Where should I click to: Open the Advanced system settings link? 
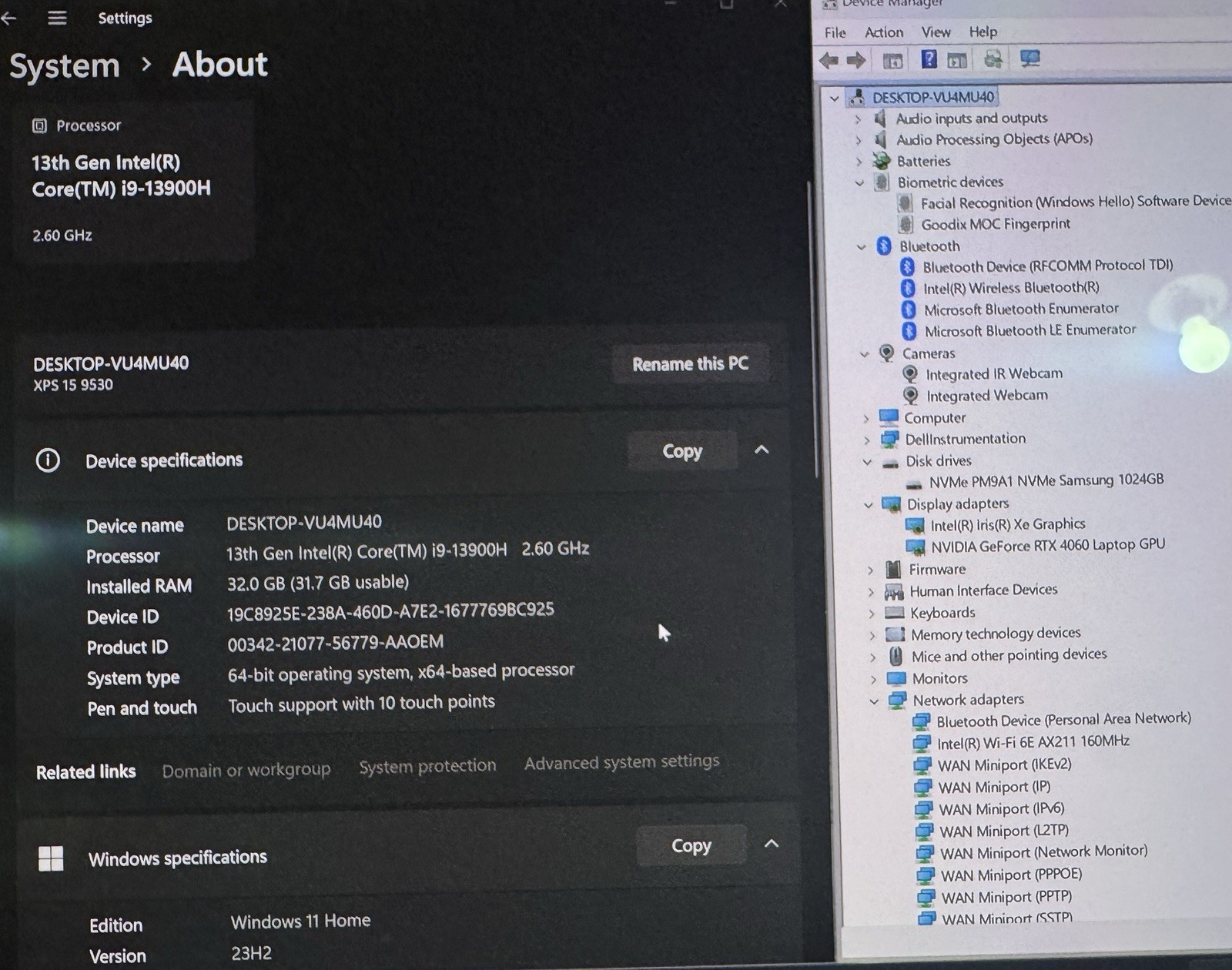[622, 761]
